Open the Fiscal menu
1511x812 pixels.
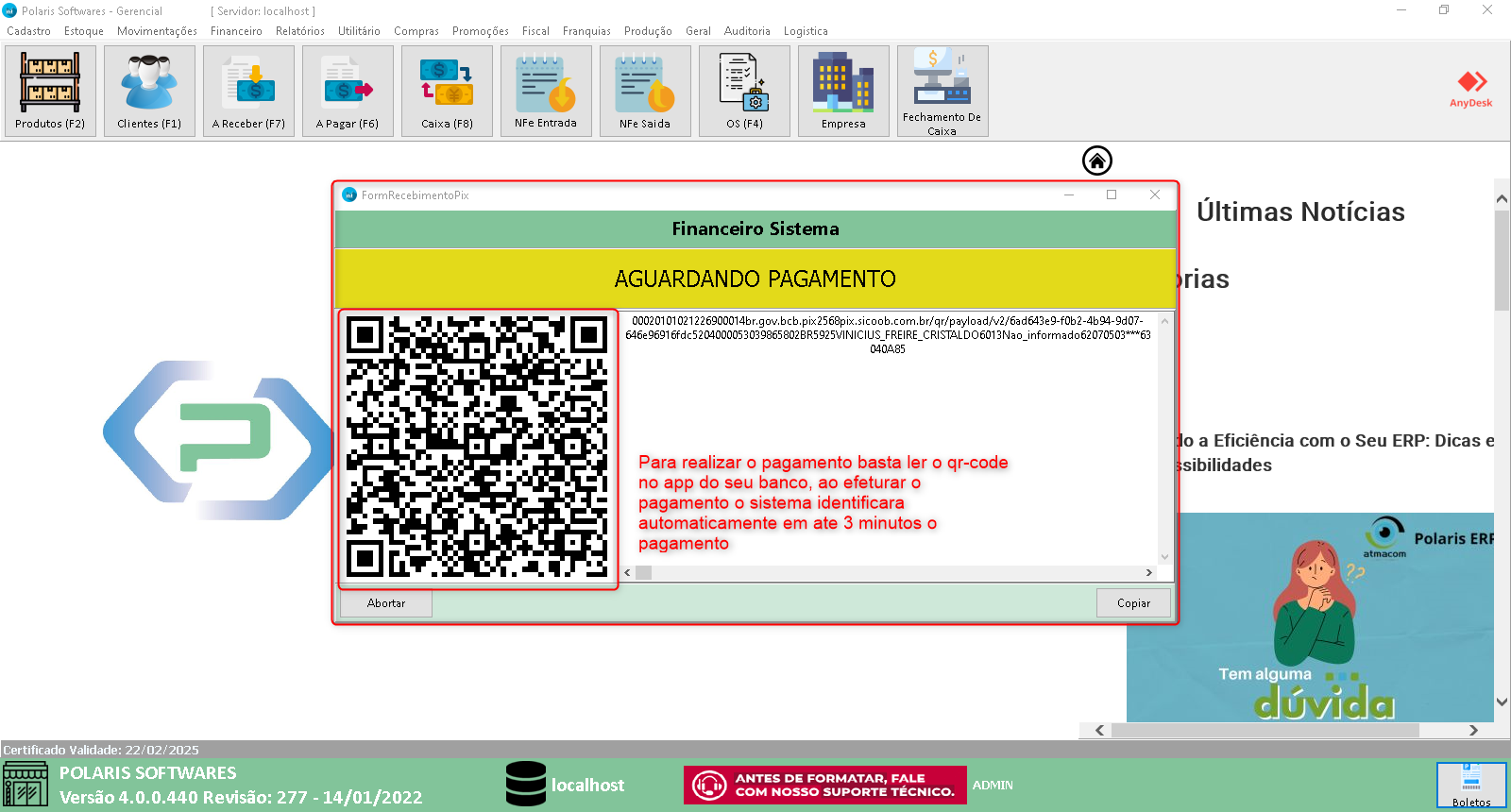pyautogui.click(x=535, y=31)
